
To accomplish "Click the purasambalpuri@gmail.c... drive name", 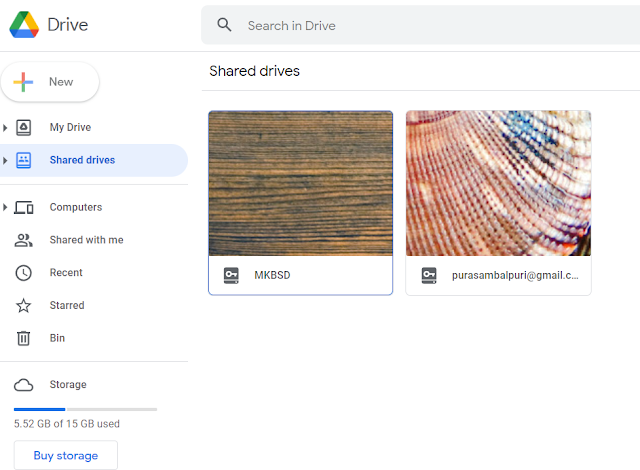I will pos(515,275).
